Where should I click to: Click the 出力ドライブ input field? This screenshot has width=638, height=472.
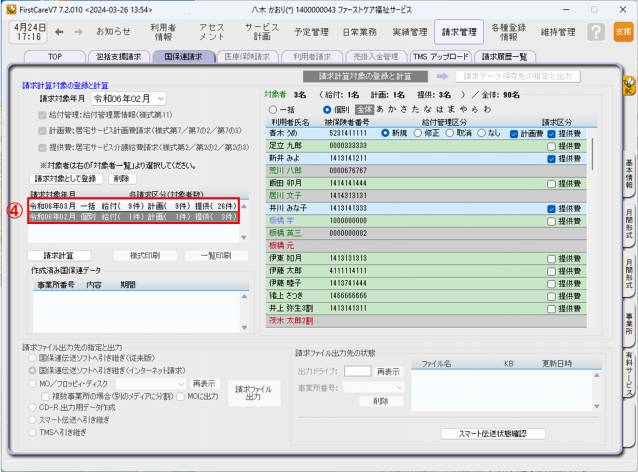[358, 370]
